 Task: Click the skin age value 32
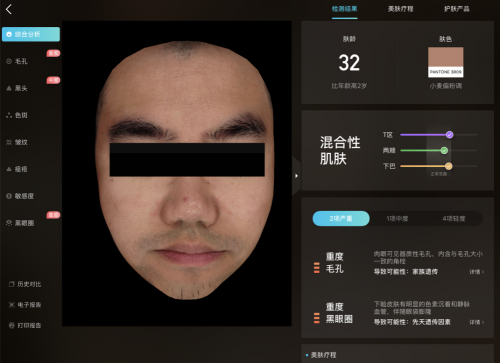tap(349, 63)
